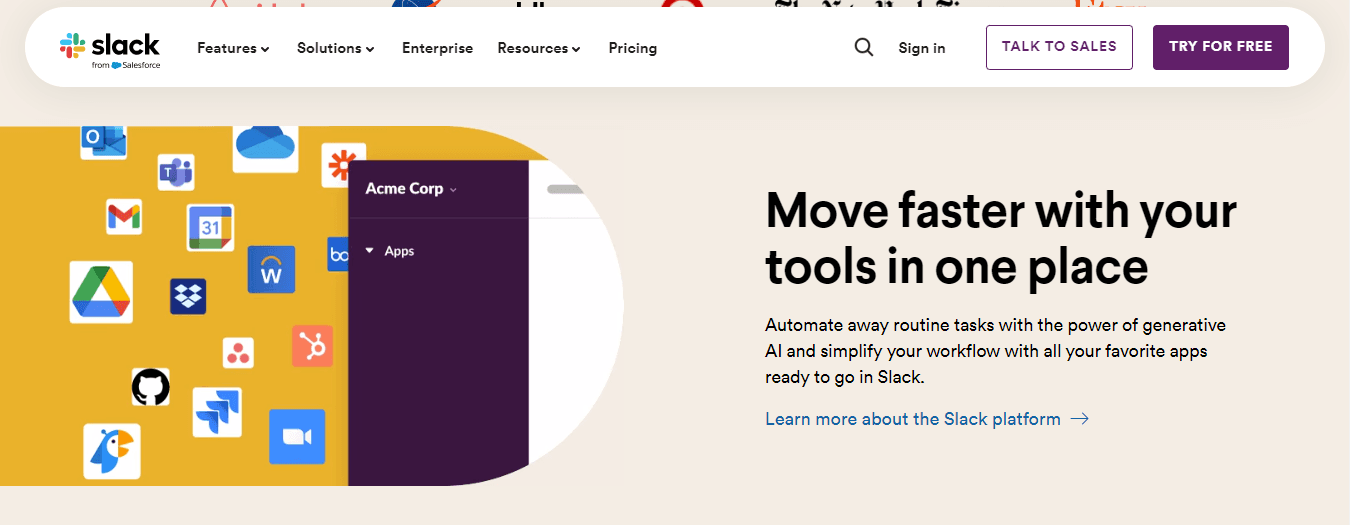Click the "from Salesforce" text under logo

pyautogui.click(x=126, y=65)
